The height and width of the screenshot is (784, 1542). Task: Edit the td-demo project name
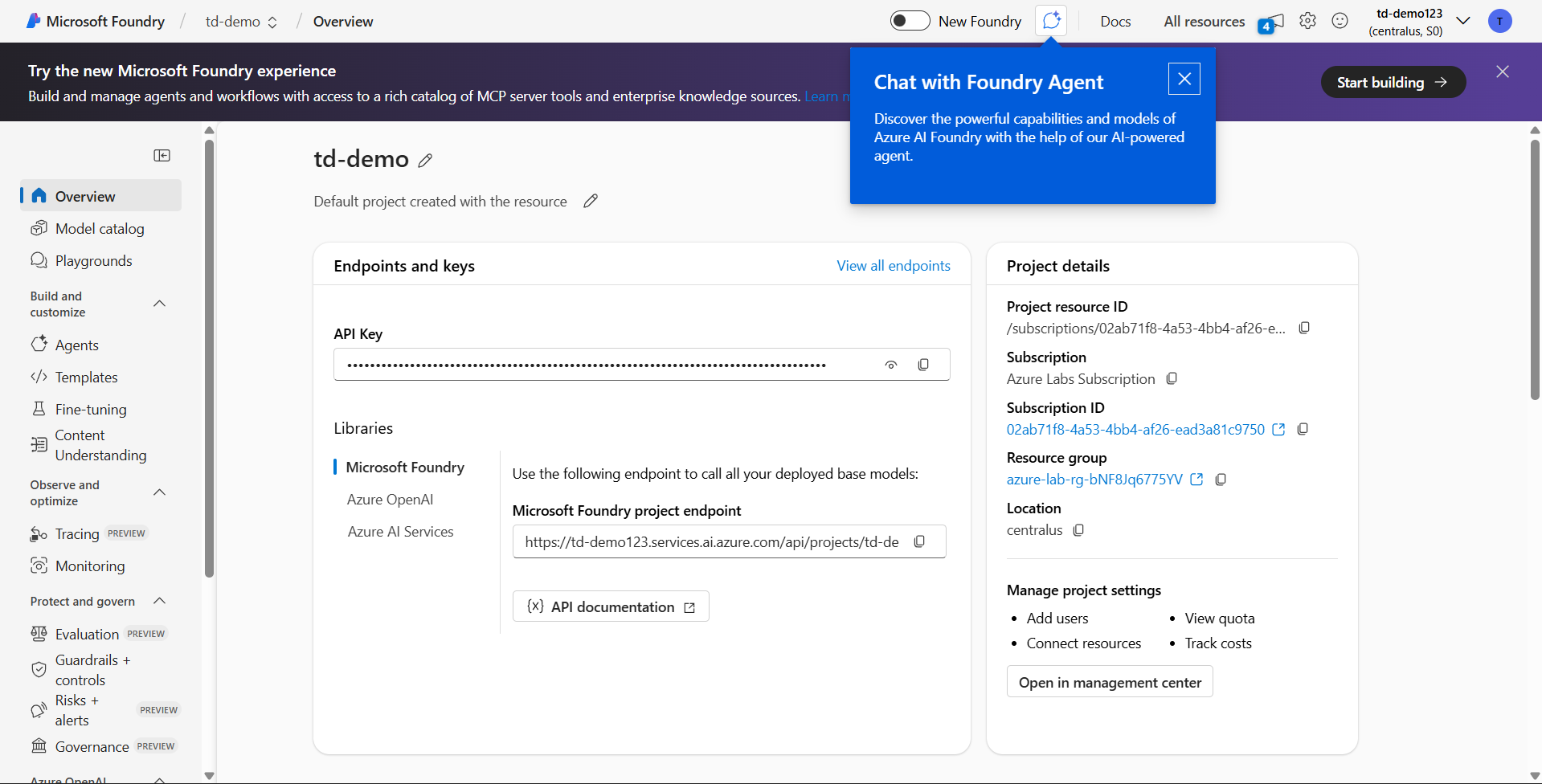tap(425, 161)
